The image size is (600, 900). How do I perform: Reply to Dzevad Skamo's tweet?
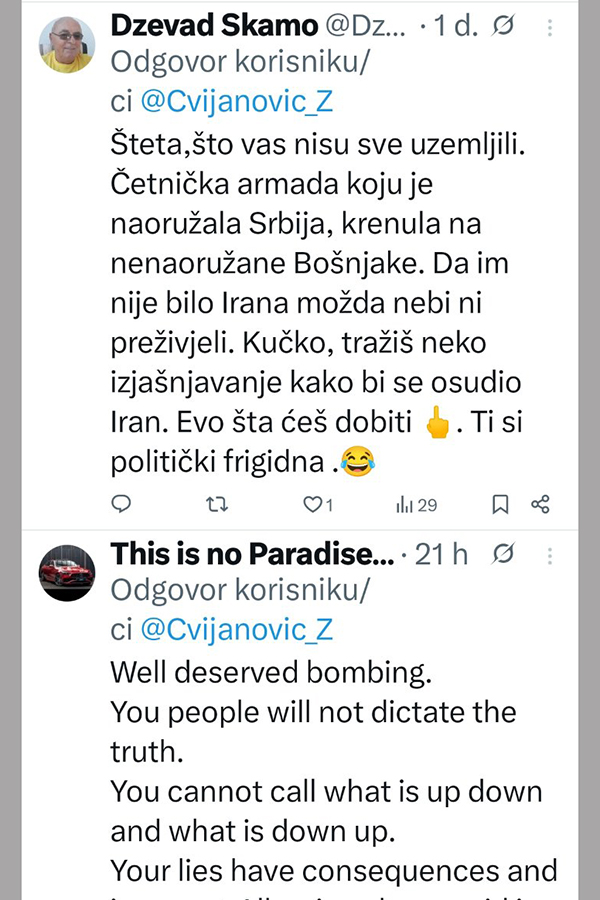click(120, 505)
